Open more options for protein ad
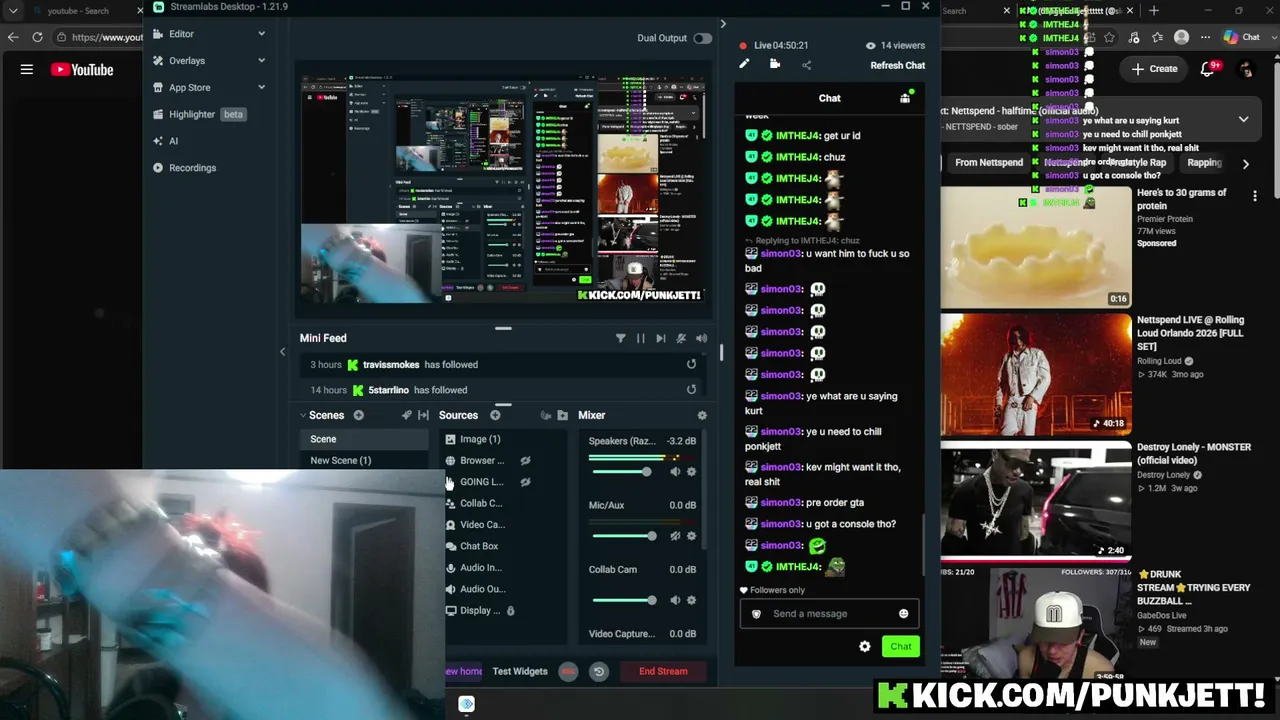 tap(1255, 197)
